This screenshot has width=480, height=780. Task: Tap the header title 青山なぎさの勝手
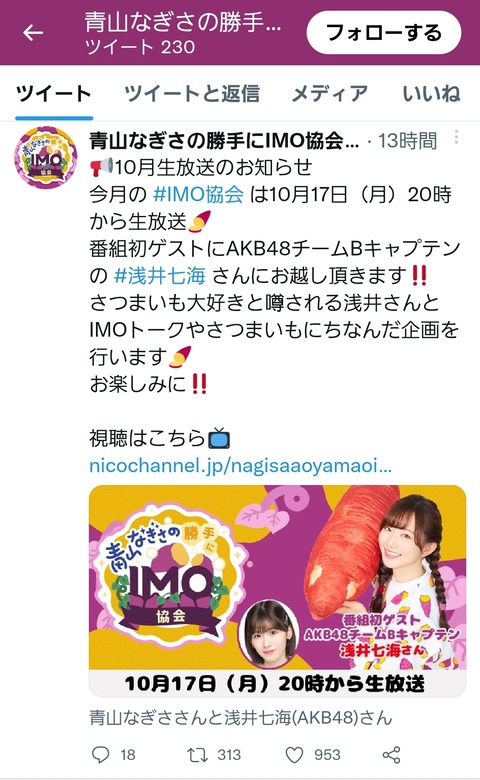[183, 22]
